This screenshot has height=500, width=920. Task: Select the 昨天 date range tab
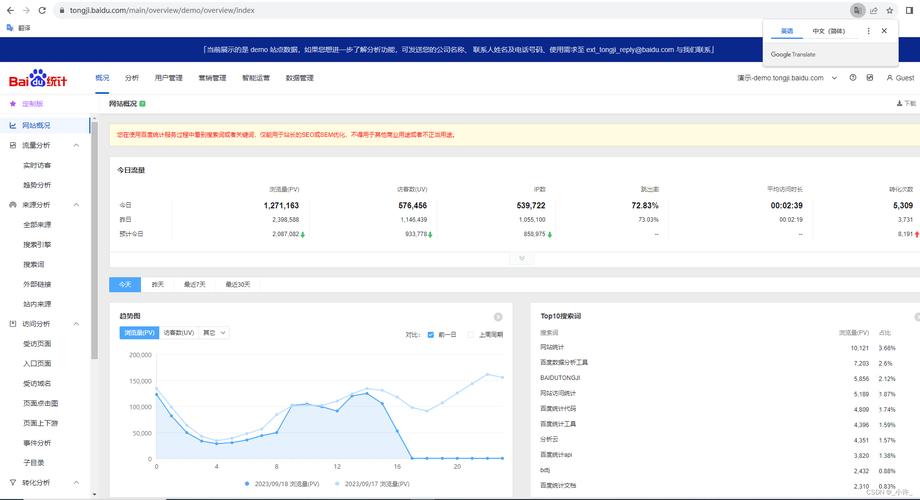[157, 285]
